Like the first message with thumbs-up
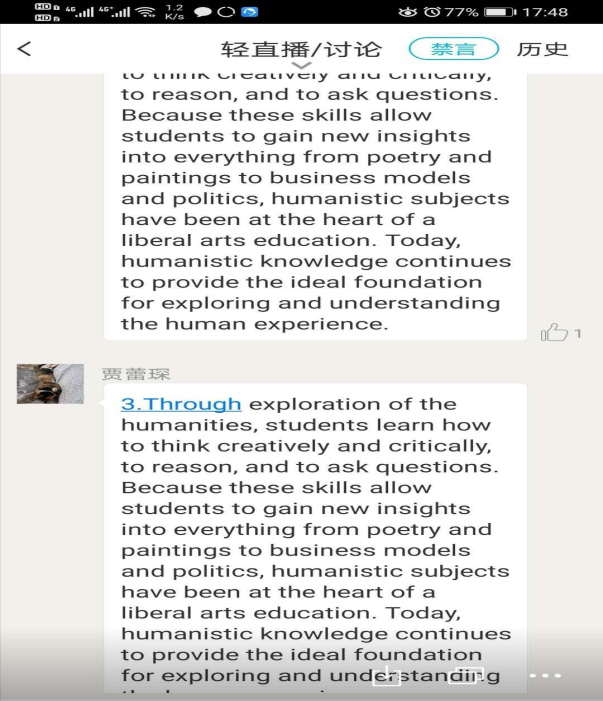Viewport: 603px width, 701px height. point(554,333)
